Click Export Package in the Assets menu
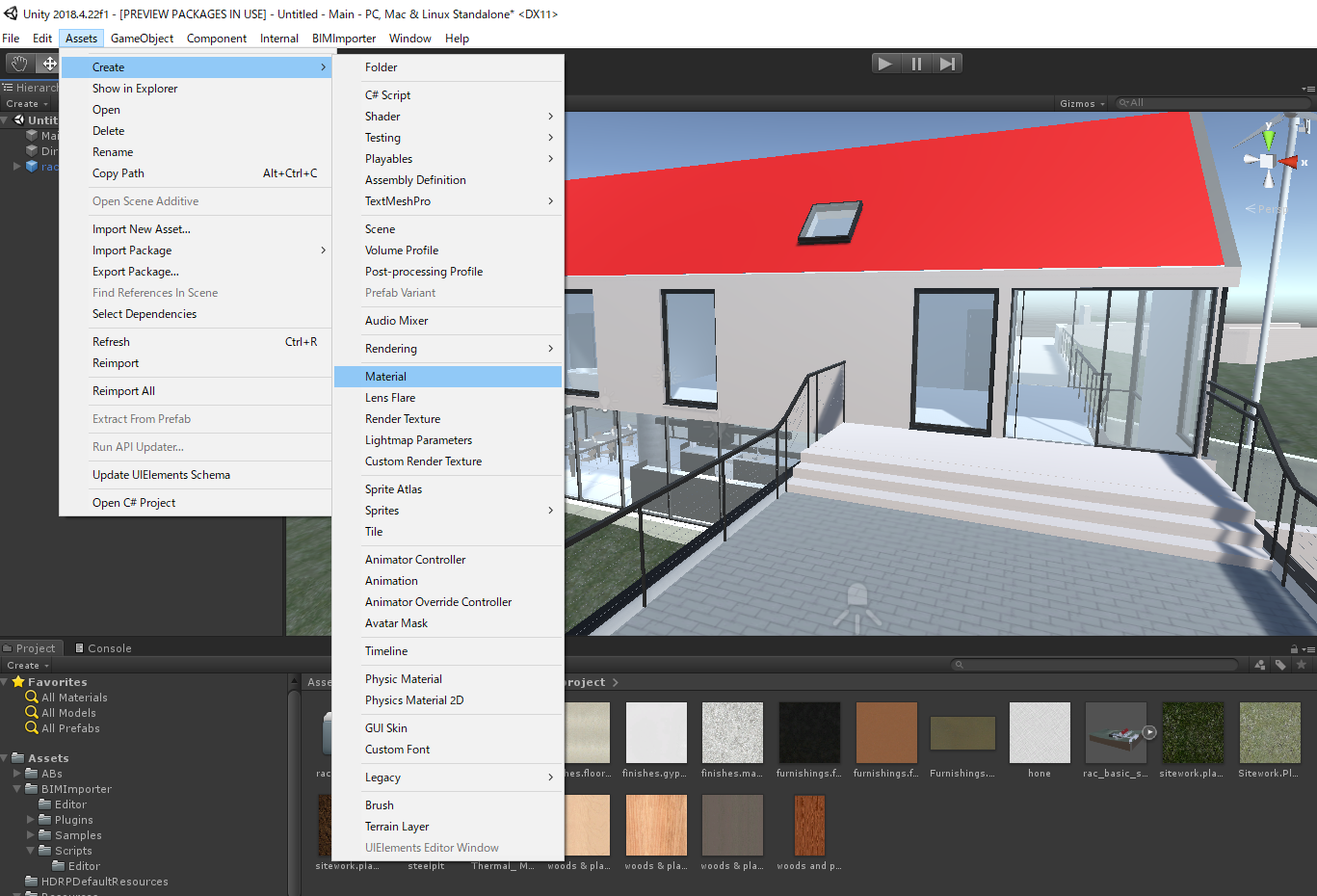Screen dimensions: 1317x896 pos(134,271)
